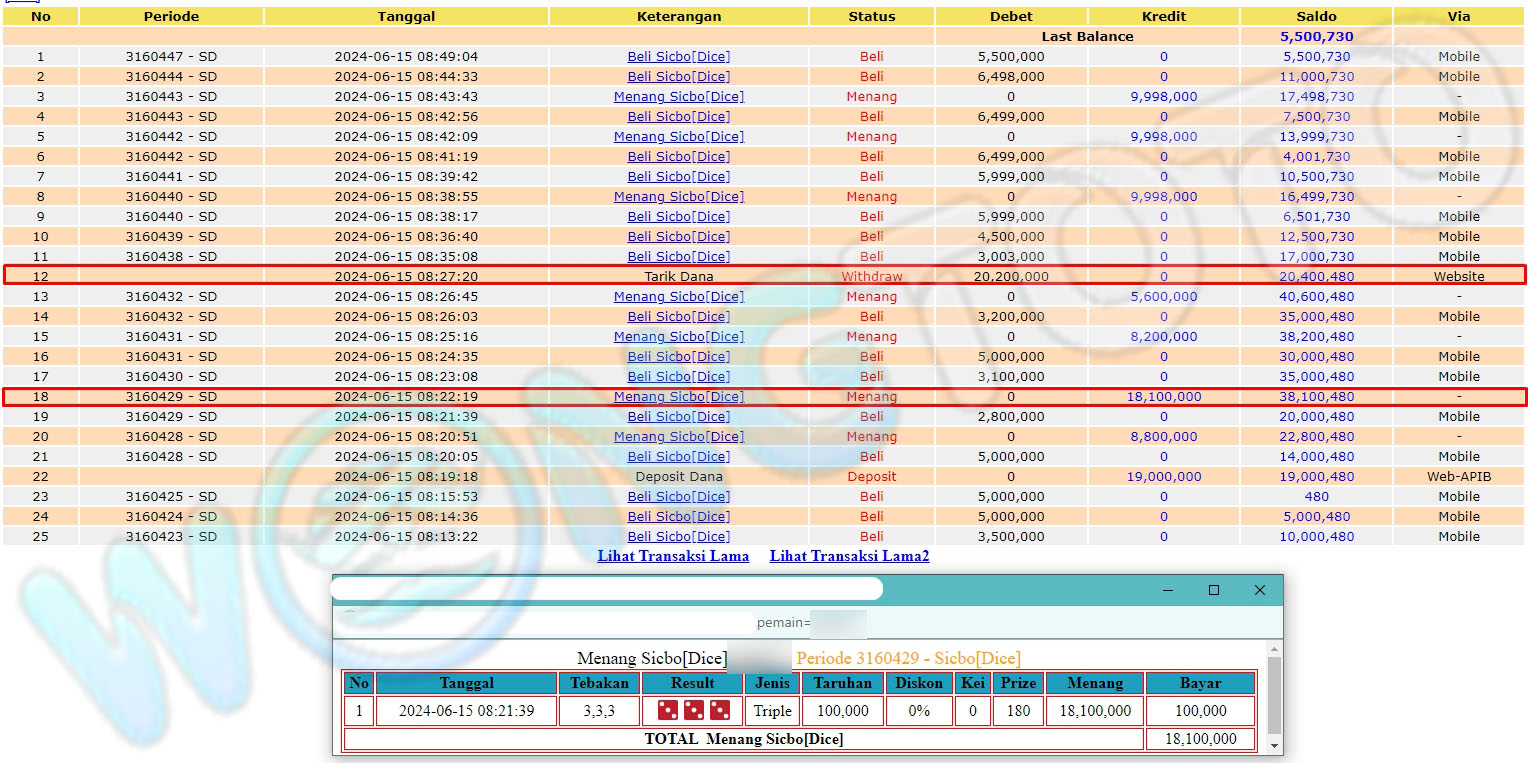The width and height of the screenshot is (1533, 763).
Task: Click the Keterangan column header
Action: pyautogui.click(x=679, y=16)
